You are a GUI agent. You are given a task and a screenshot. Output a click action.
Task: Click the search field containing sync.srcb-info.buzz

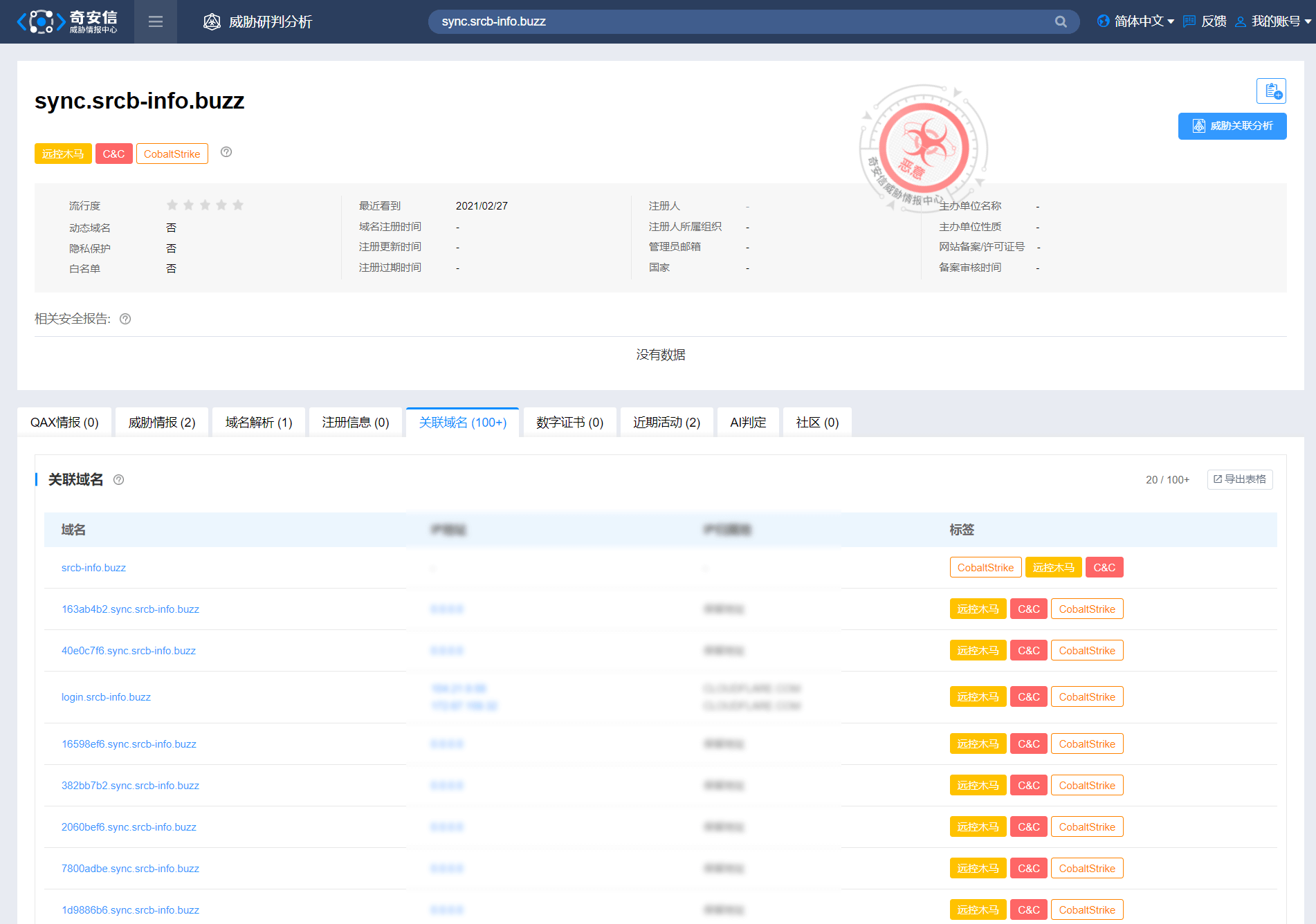point(753,21)
